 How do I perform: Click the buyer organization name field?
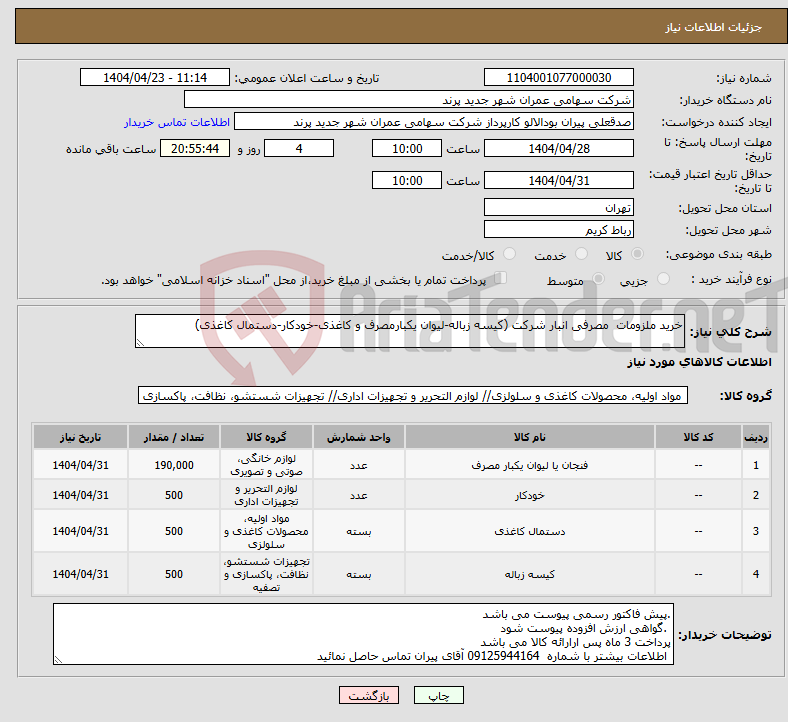point(409,99)
